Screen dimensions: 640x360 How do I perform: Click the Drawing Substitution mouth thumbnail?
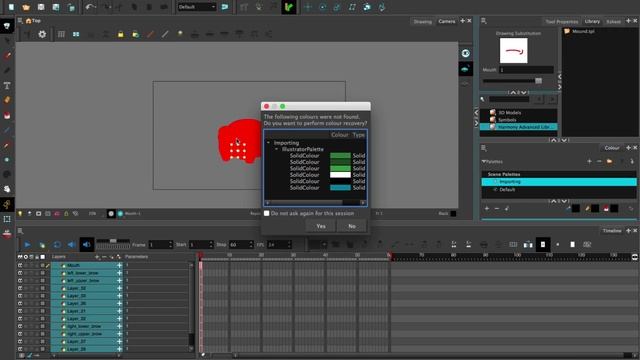tap(513, 51)
